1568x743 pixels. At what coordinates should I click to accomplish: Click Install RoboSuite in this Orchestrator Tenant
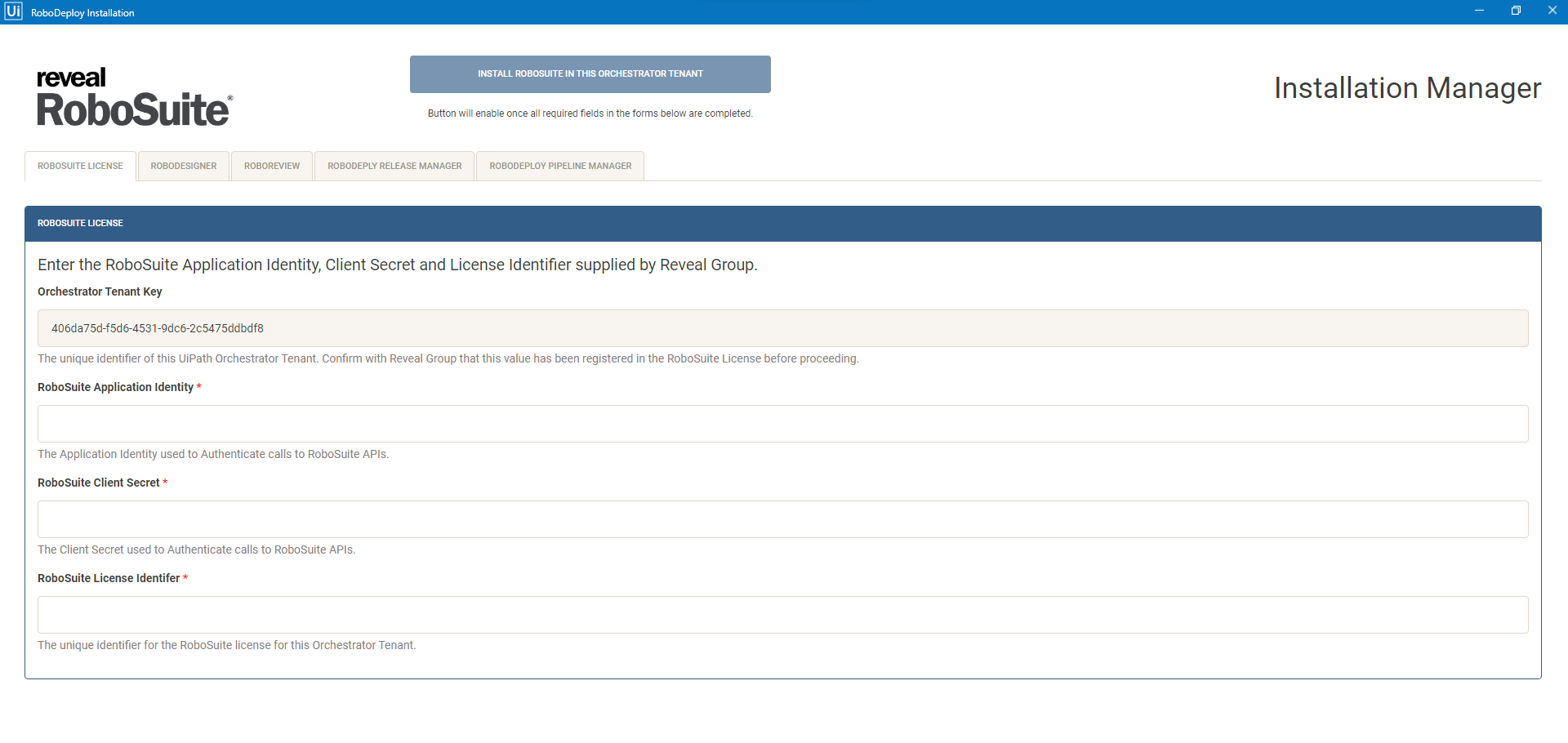tap(590, 74)
